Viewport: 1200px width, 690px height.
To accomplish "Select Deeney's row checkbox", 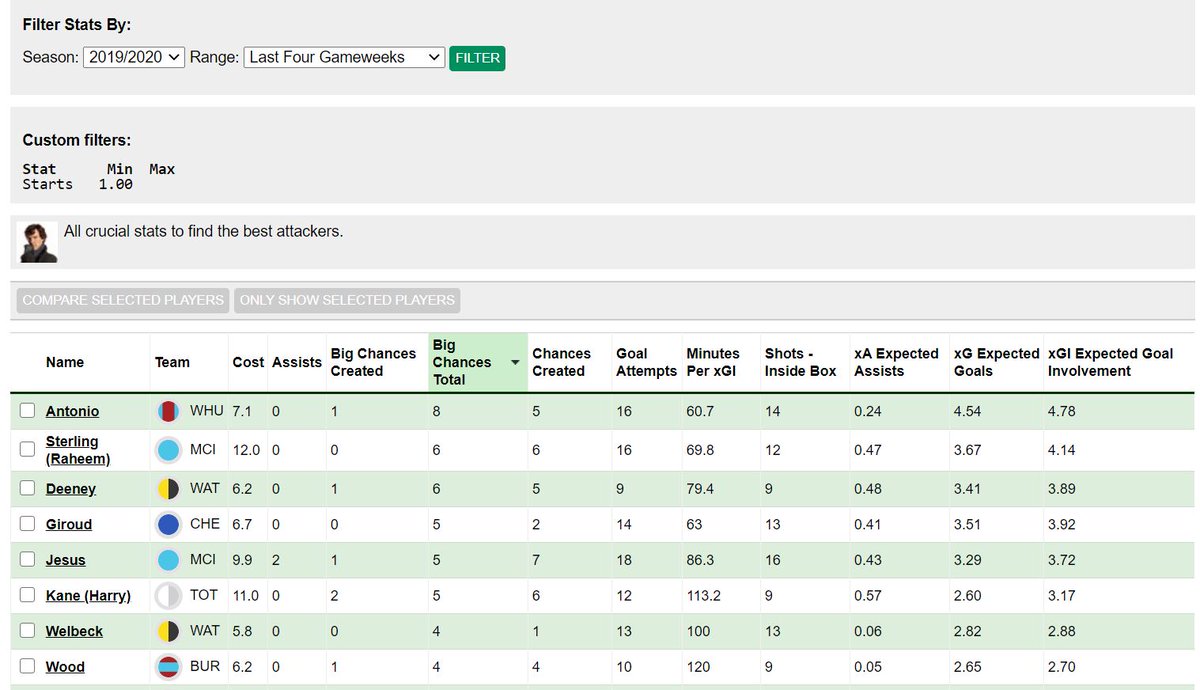I will [28, 489].
